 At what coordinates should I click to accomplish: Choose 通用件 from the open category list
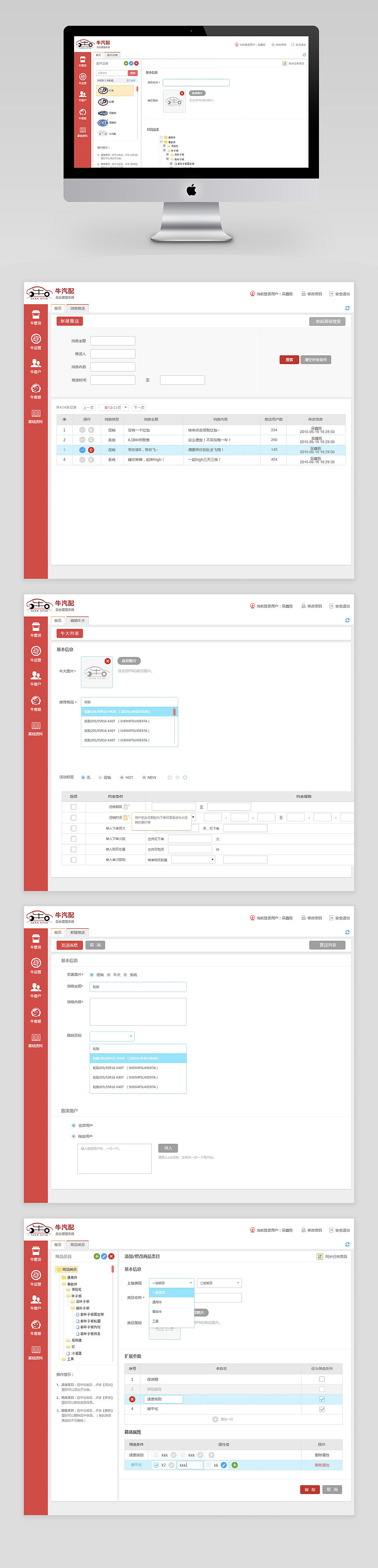[171, 1302]
